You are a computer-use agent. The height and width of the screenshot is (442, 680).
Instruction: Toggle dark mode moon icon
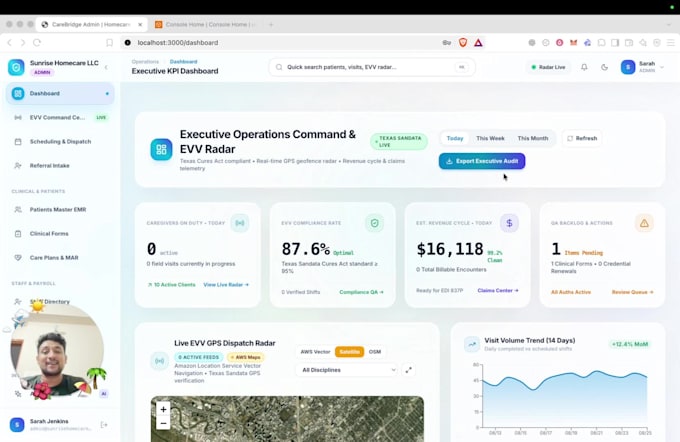pyautogui.click(x=605, y=67)
